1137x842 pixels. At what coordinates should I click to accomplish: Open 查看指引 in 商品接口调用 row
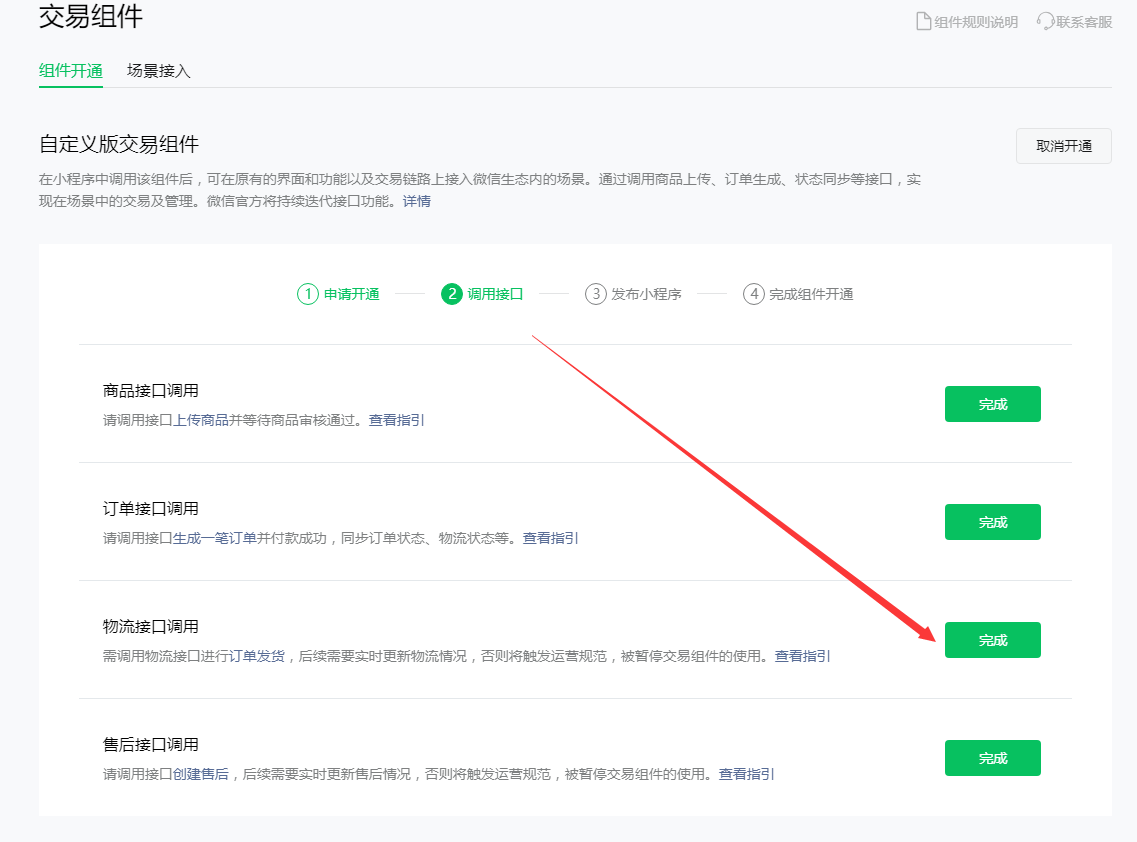(x=397, y=420)
